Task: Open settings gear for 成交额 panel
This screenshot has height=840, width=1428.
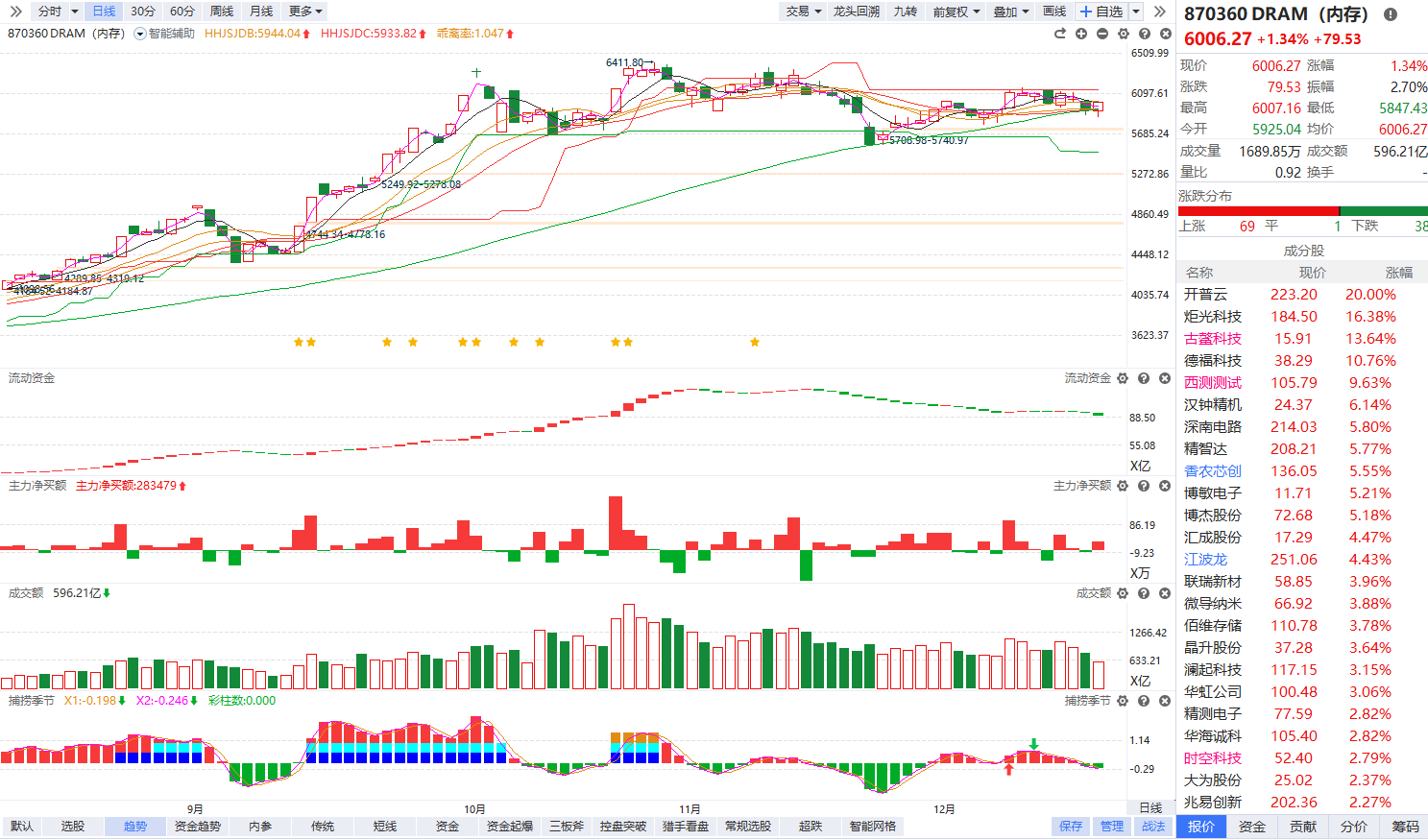Action: pyautogui.click(x=1123, y=593)
